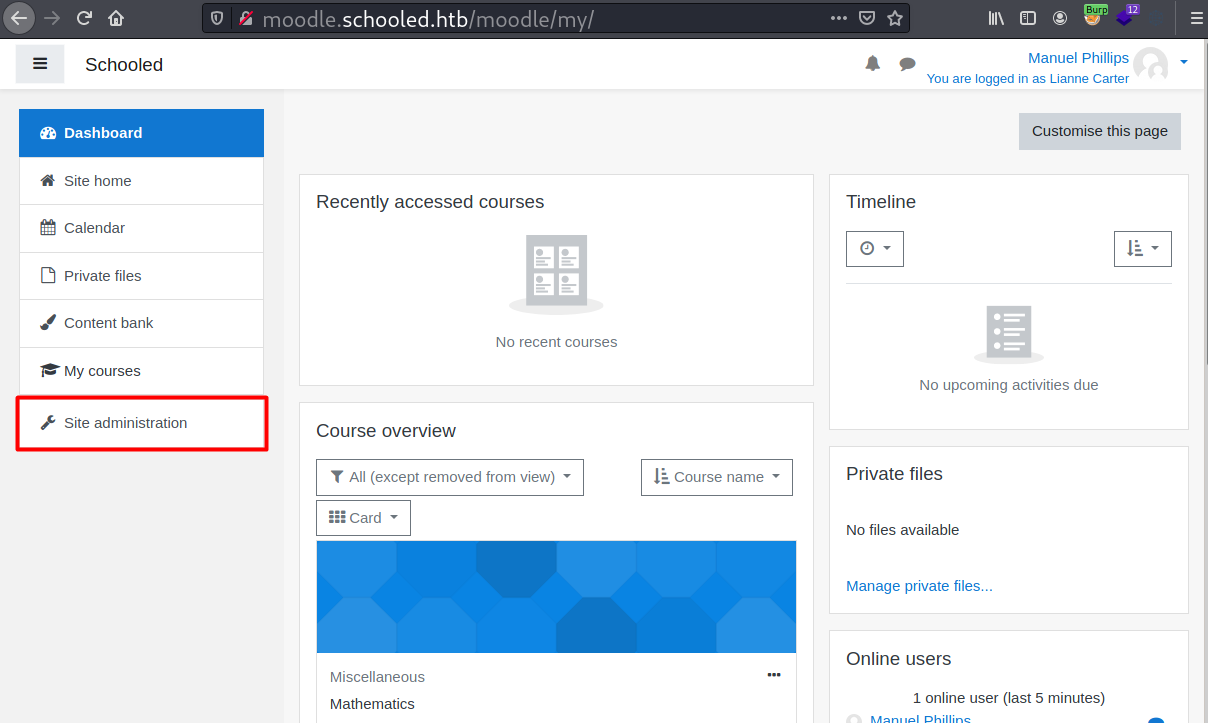Open the three-dot menu on Mathematics card
The image size is (1208, 723).
(x=774, y=675)
